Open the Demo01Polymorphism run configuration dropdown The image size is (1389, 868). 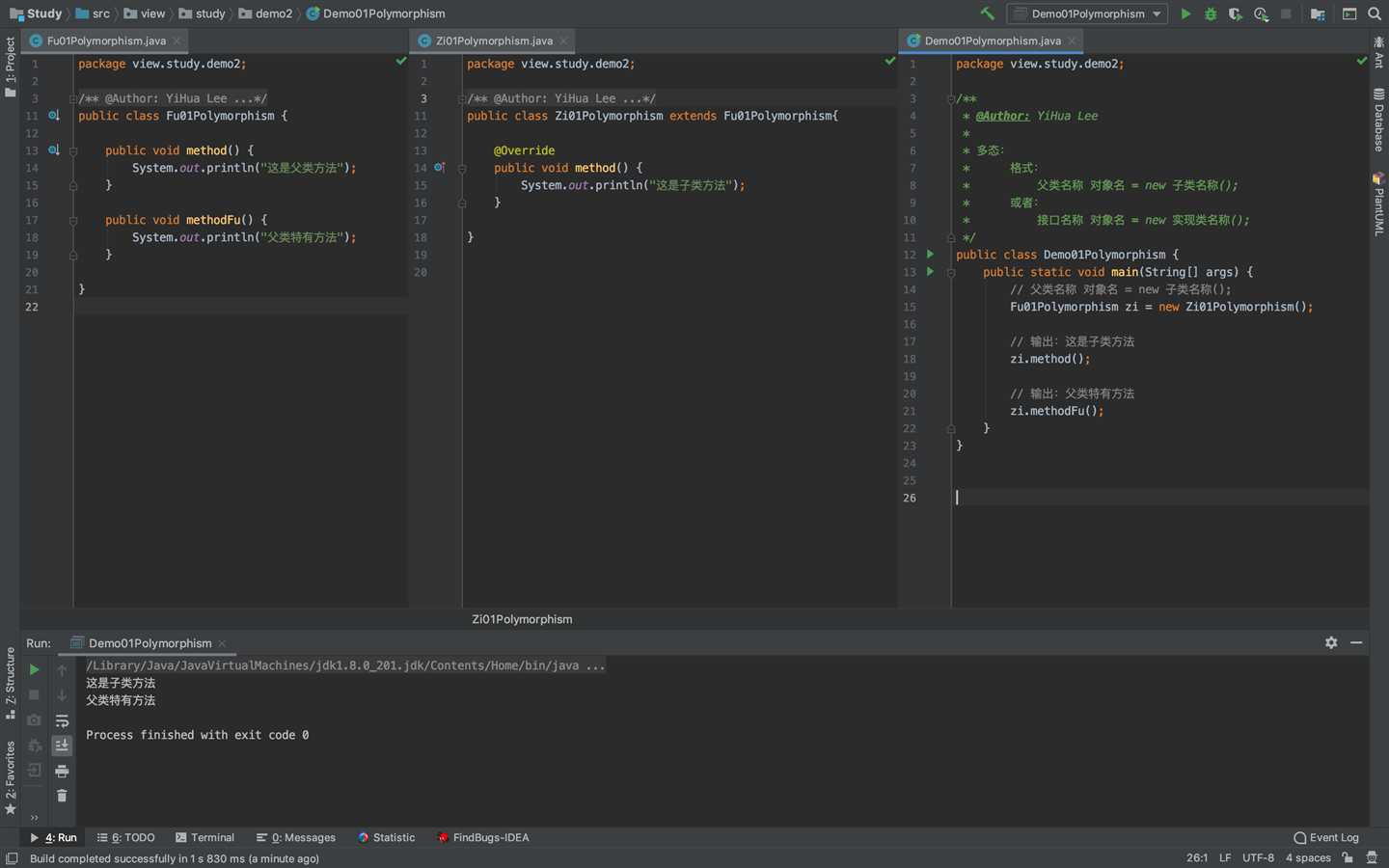tap(1087, 14)
